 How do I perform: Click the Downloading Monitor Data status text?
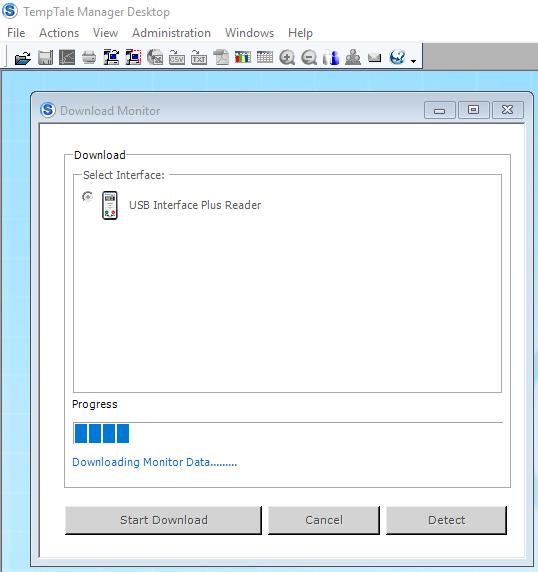click(155, 462)
